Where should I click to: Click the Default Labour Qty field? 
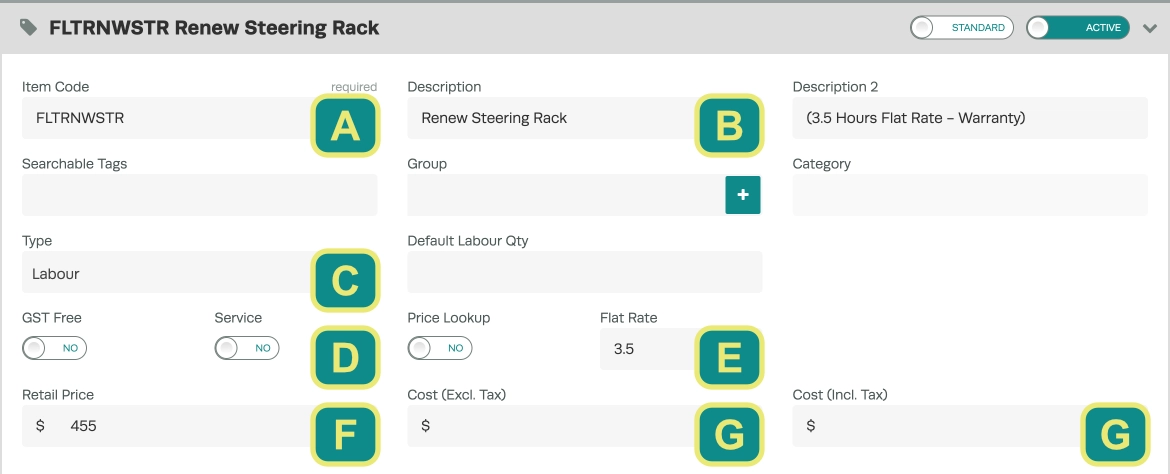[x=584, y=272]
